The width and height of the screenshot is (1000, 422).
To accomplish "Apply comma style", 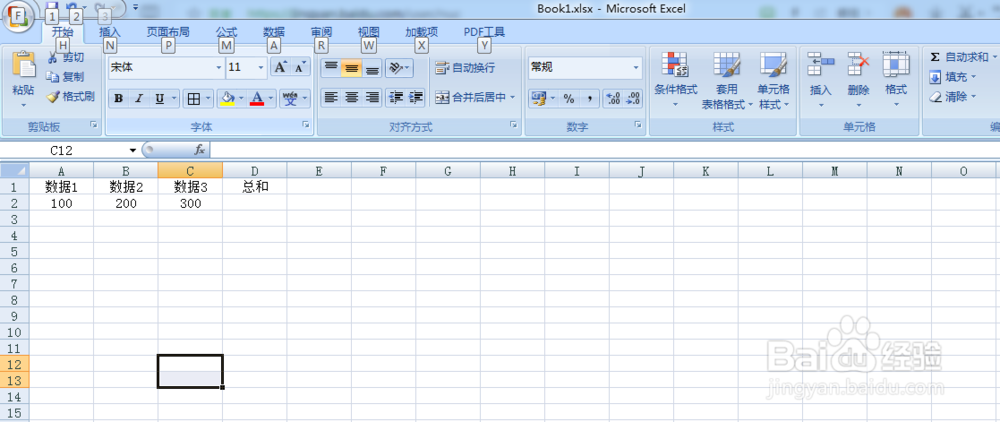I will 589,98.
